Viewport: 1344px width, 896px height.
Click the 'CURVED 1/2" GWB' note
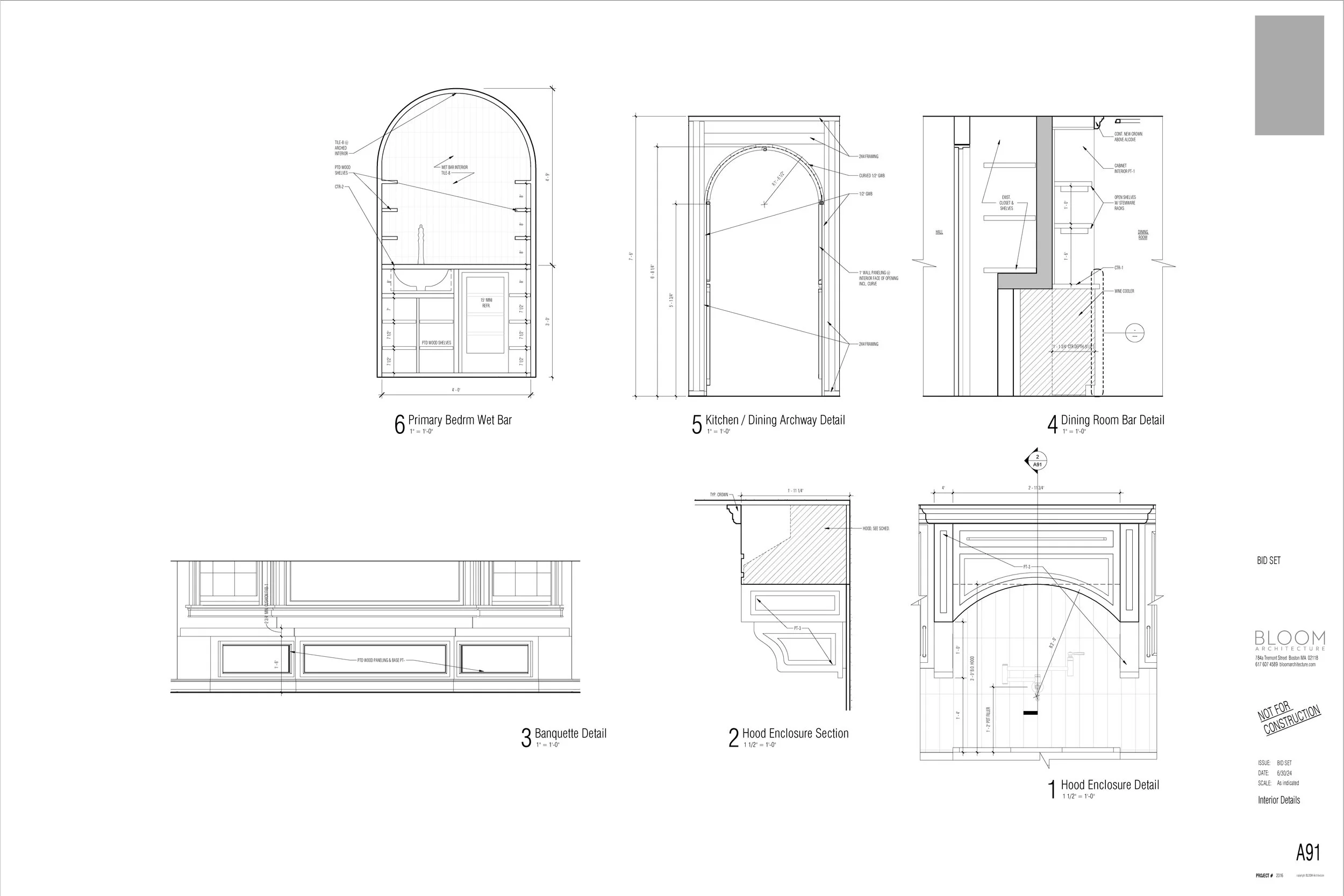click(x=871, y=176)
